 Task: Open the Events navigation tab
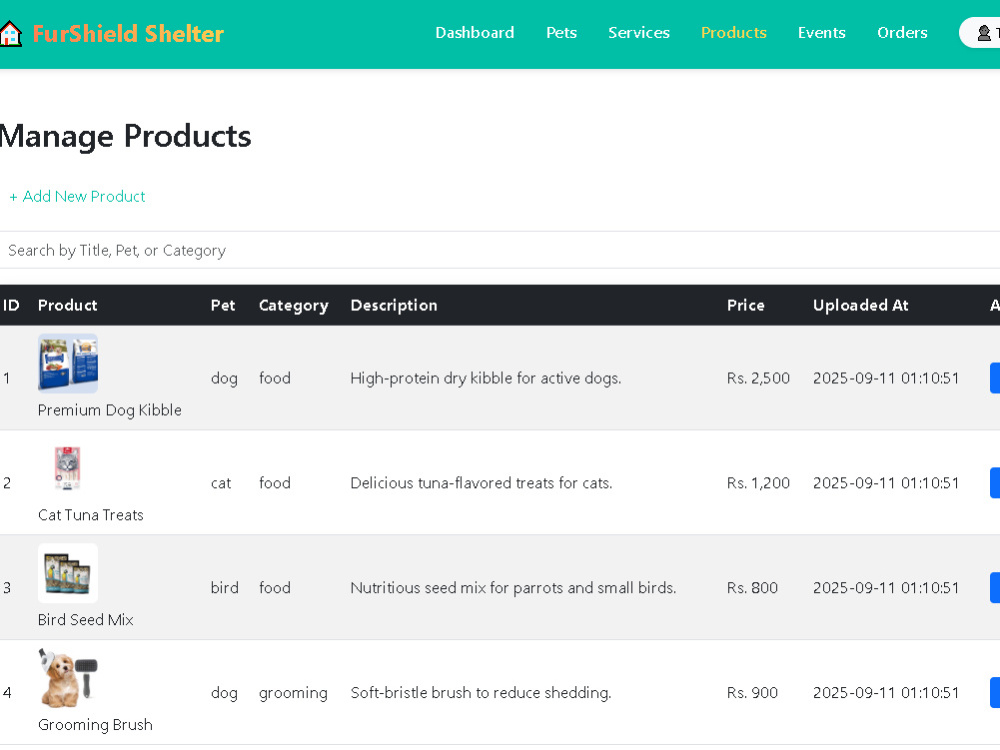(821, 33)
